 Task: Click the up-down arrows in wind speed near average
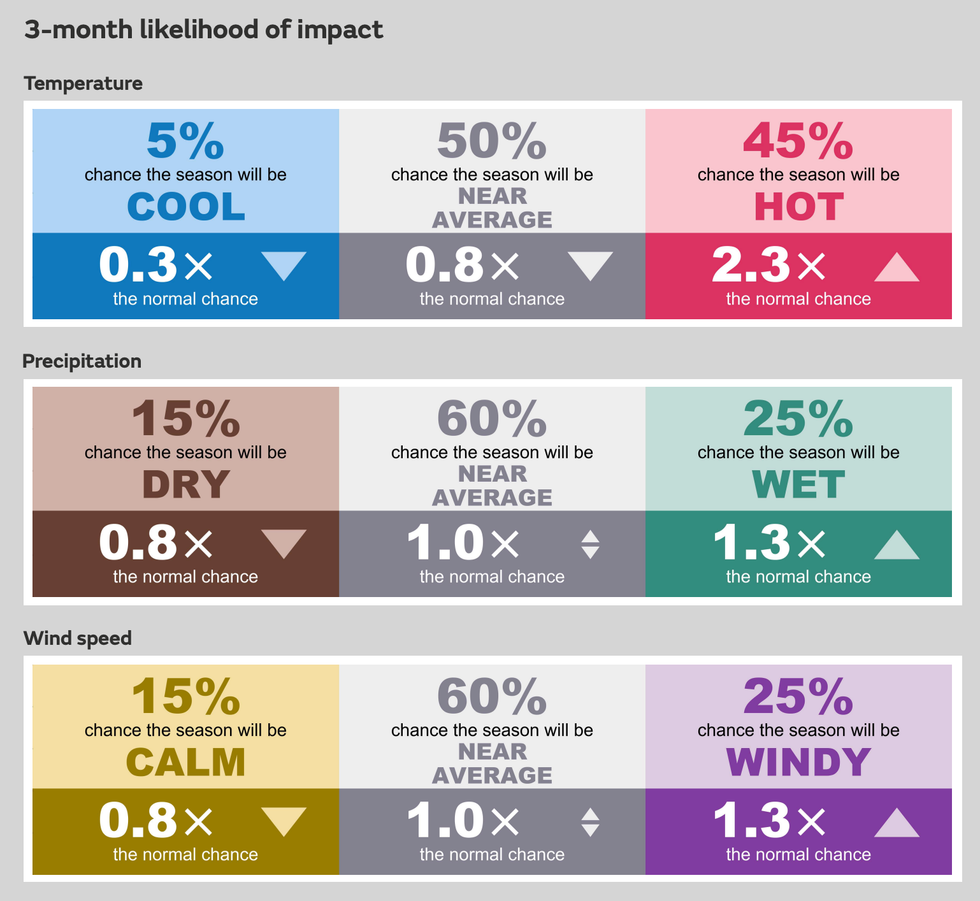coord(590,822)
